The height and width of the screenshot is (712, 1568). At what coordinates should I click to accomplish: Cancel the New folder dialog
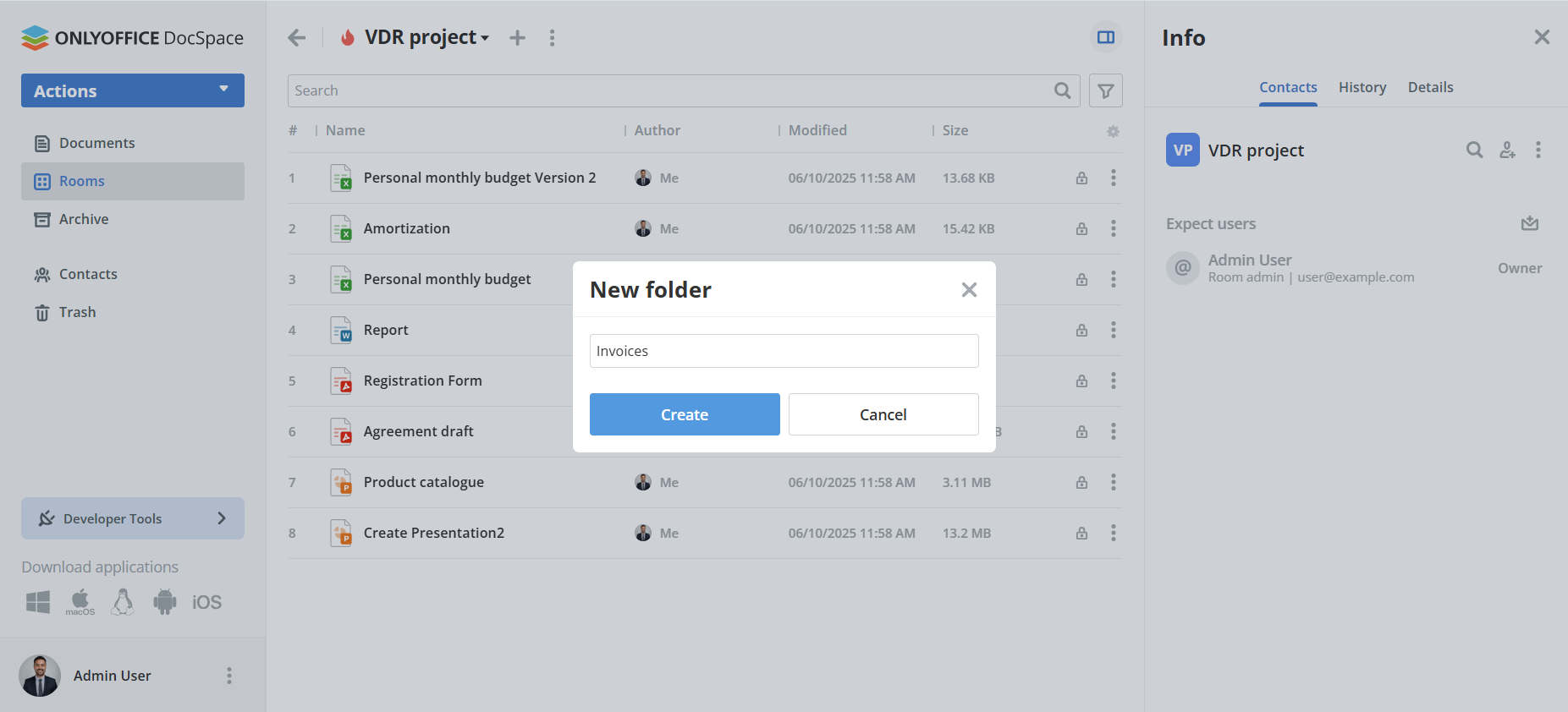(x=883, y=414)
